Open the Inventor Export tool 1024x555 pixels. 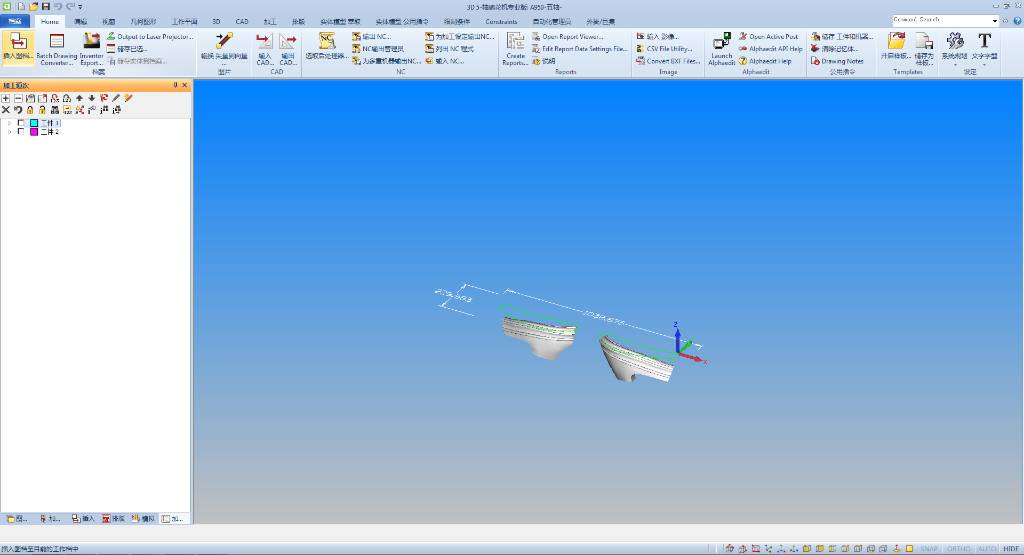(x=91, y=42)
